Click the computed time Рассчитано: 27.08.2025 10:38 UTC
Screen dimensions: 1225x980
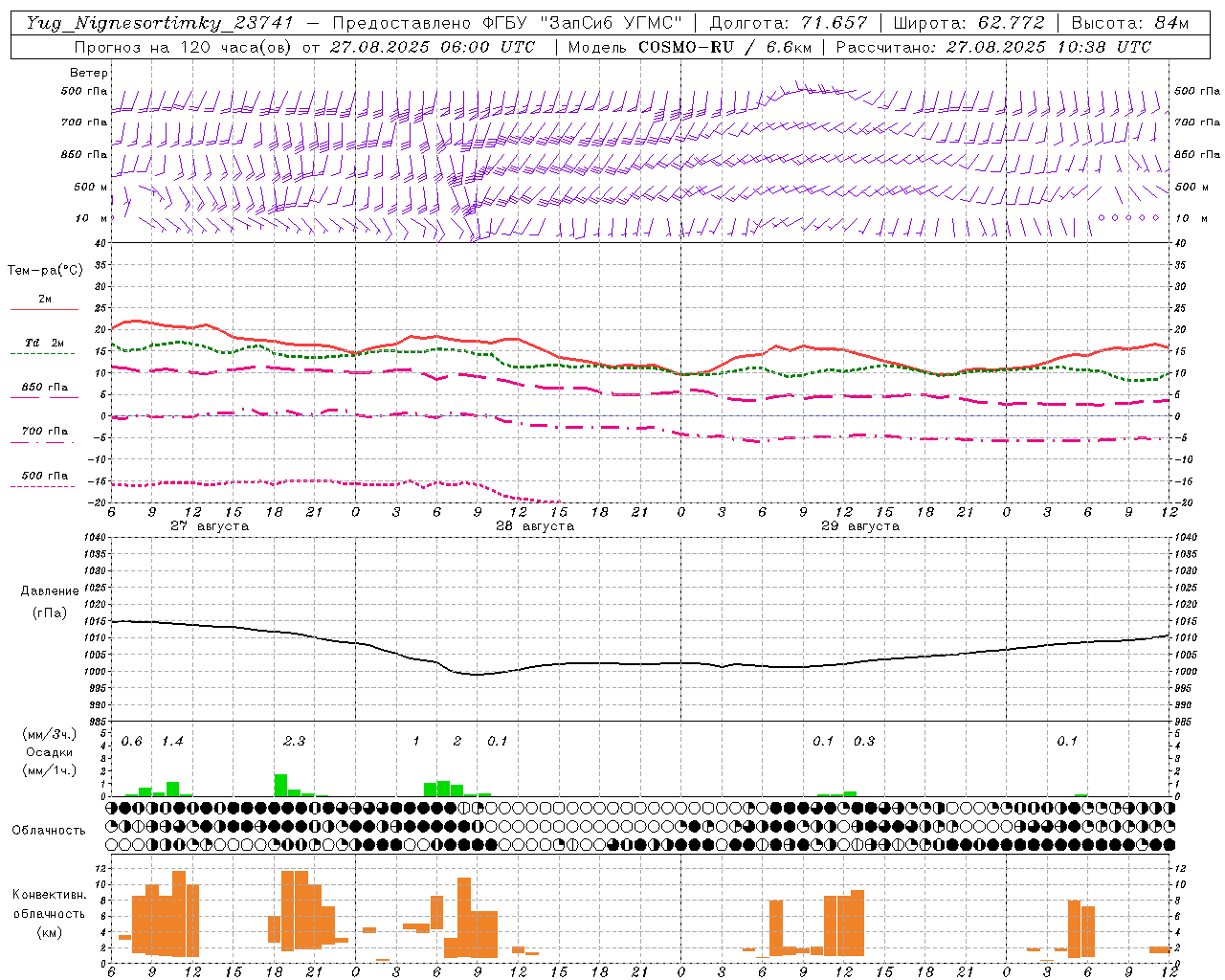993,47
